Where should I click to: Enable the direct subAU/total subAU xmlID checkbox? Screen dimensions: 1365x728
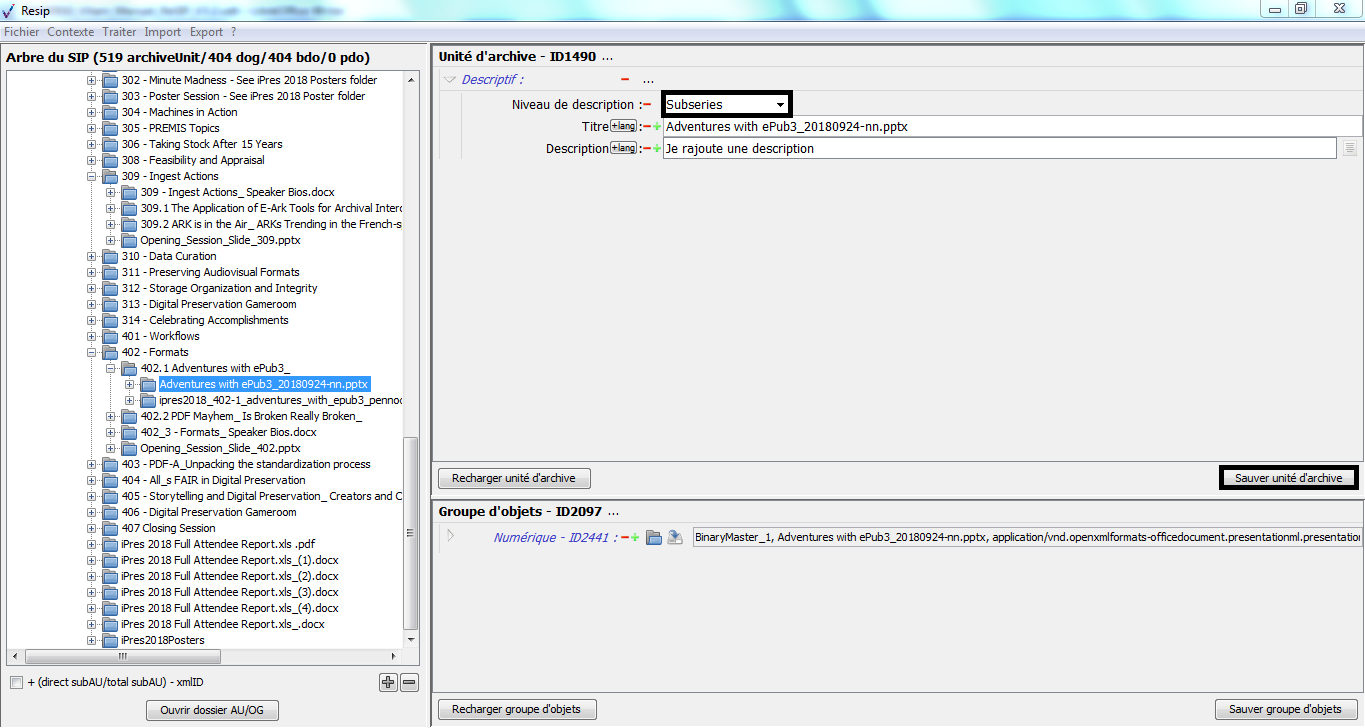pos(16,682)
